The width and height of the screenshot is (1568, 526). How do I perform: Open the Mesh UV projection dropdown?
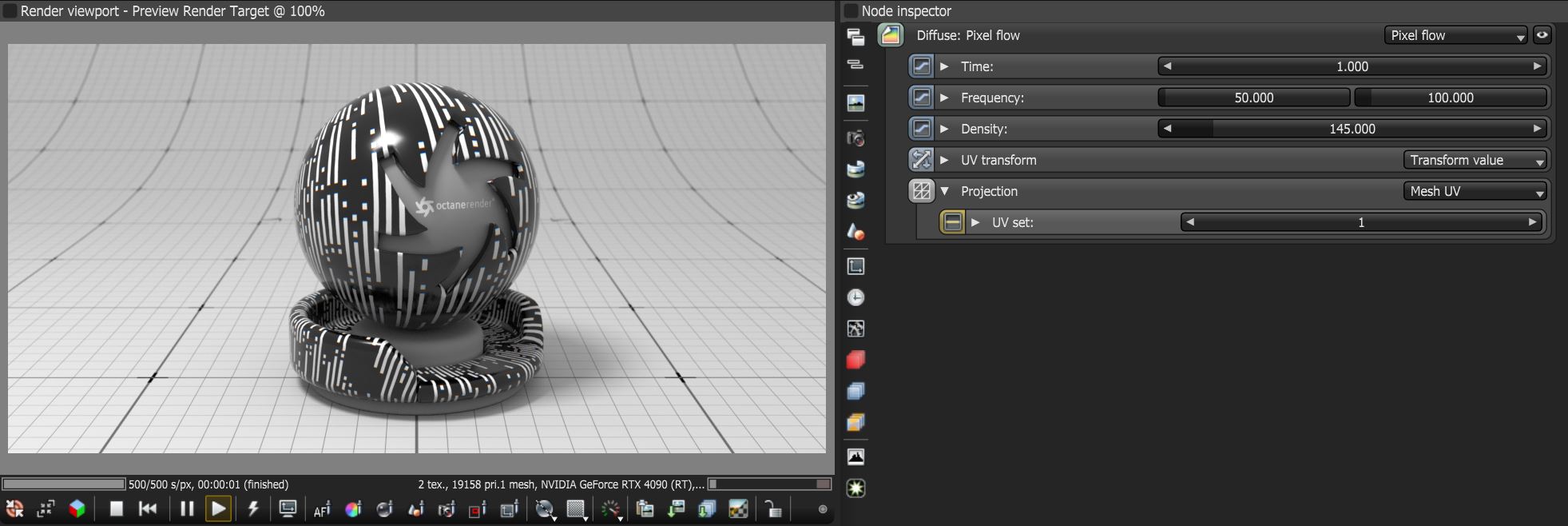click(x=1475, y=191)
